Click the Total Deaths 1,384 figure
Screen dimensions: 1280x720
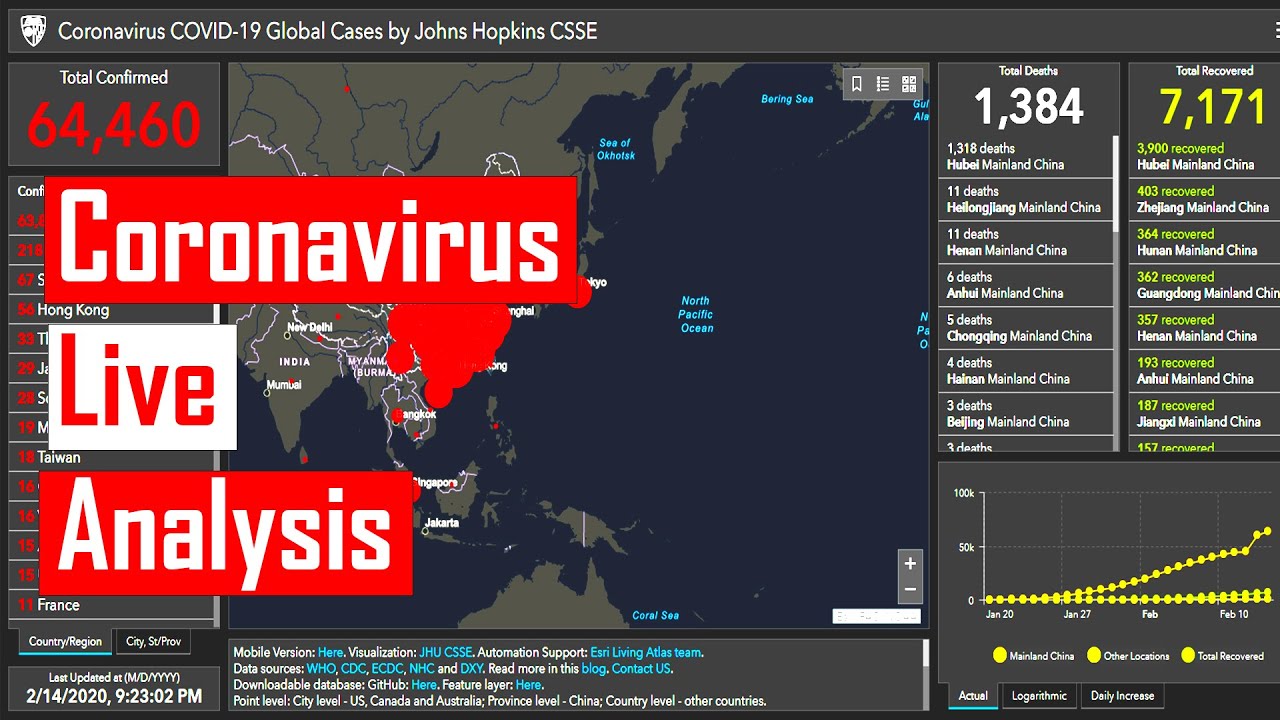tap(1028, 106)
